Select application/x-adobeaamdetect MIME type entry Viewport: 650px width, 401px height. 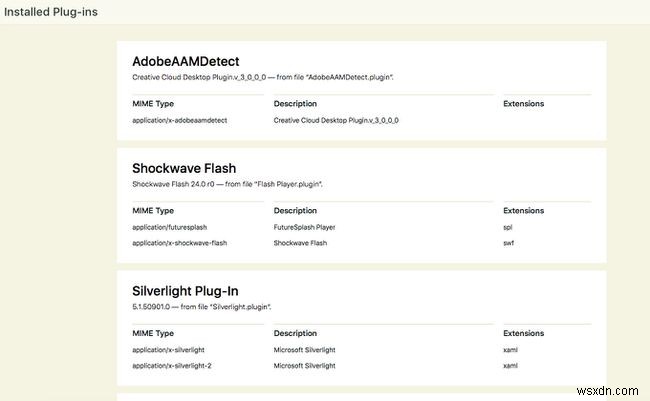point(179,120)
